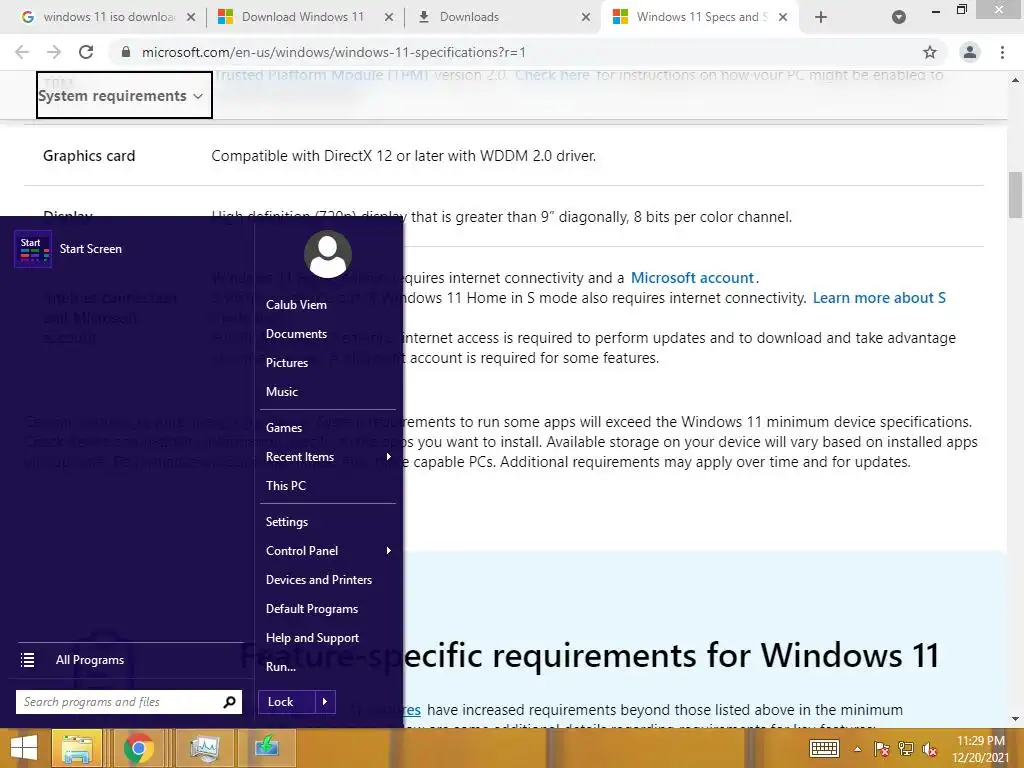Image resolution: width=1024 pixels, height=768 pixels.
Task: Open the on-screen keyboard tray icon
Action: [x=824, y=749]
